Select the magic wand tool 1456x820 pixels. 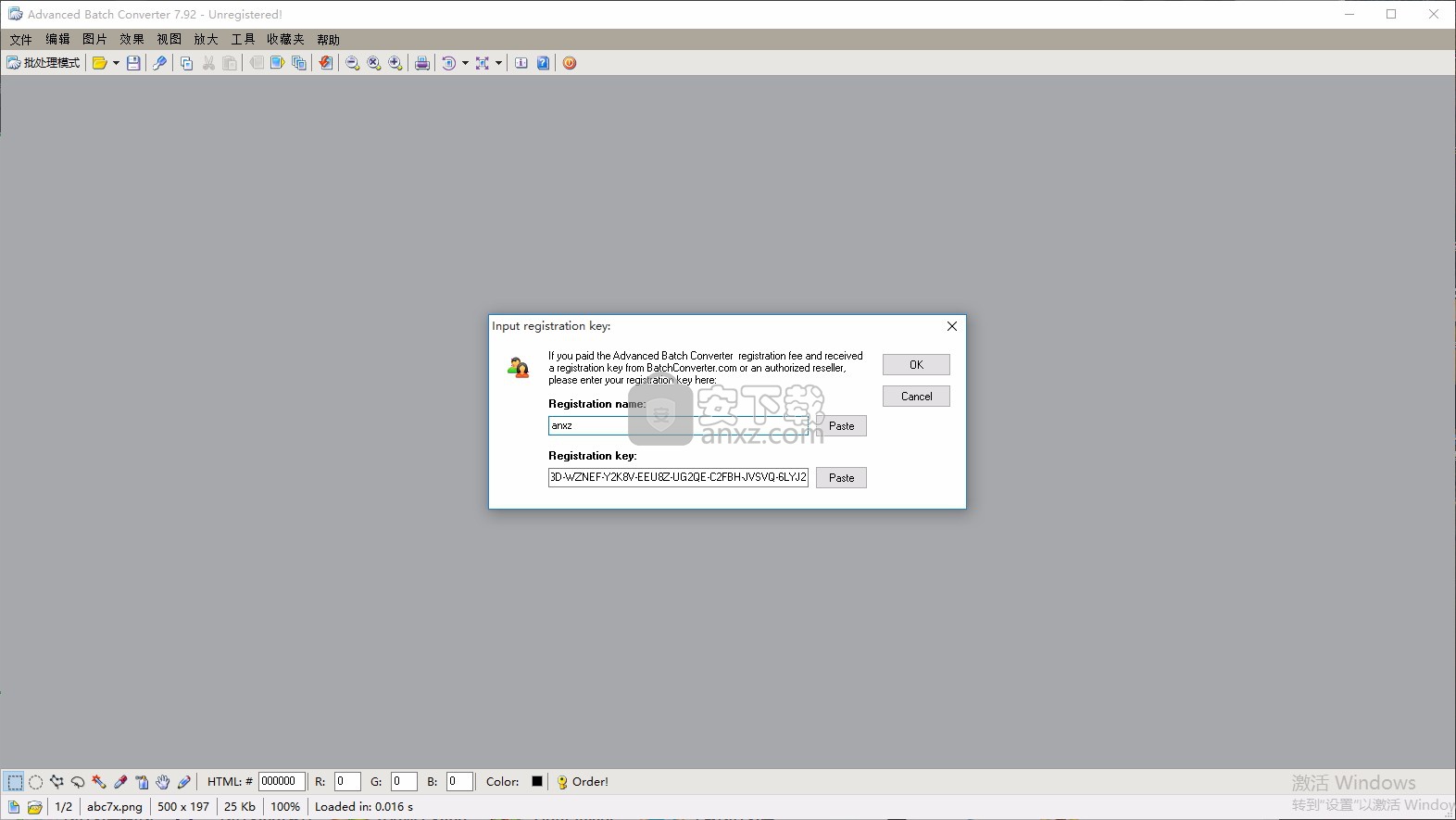click(x=99, y=782)
